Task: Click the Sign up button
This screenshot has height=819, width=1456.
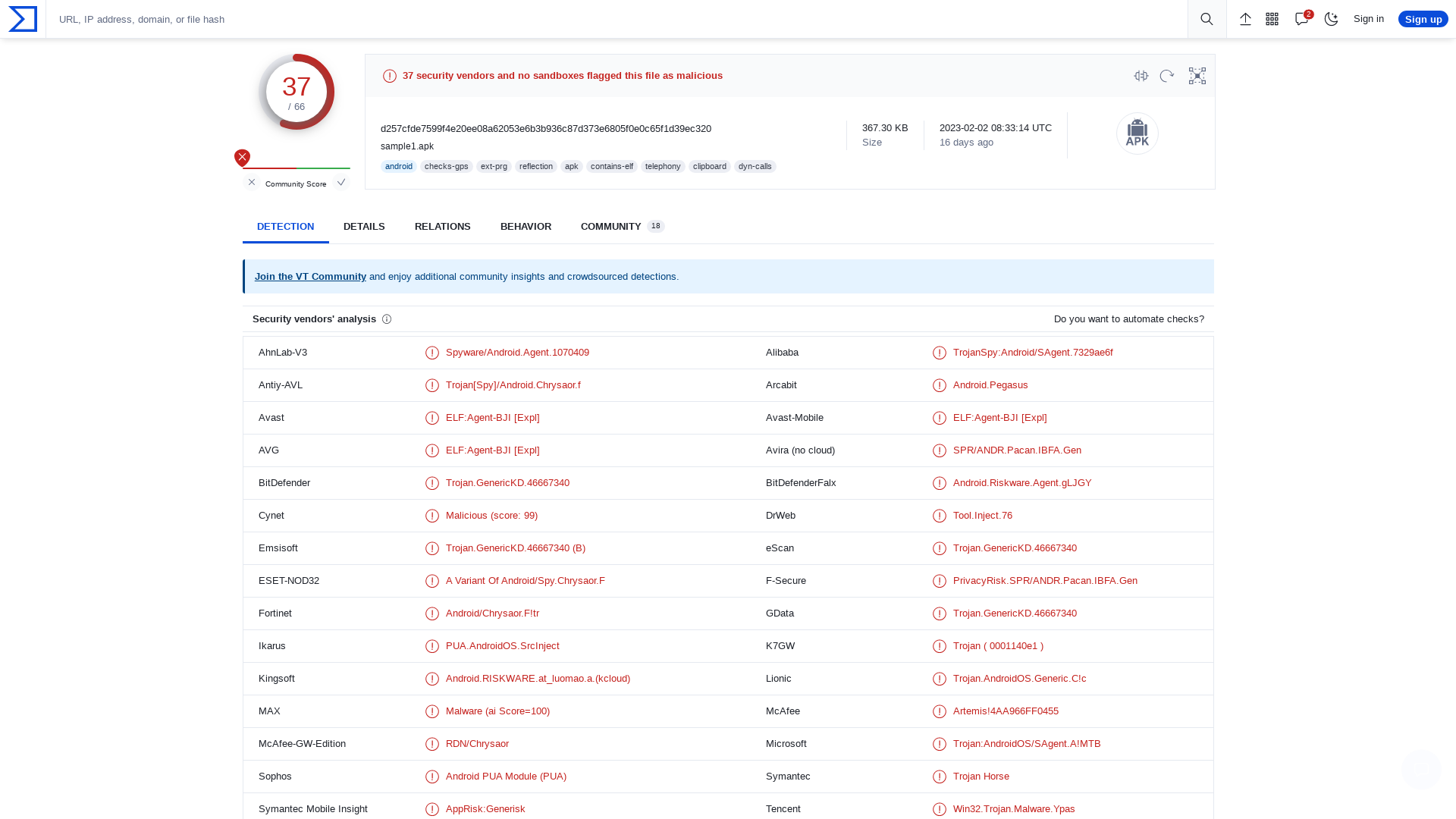Action: pos(1423,19)
